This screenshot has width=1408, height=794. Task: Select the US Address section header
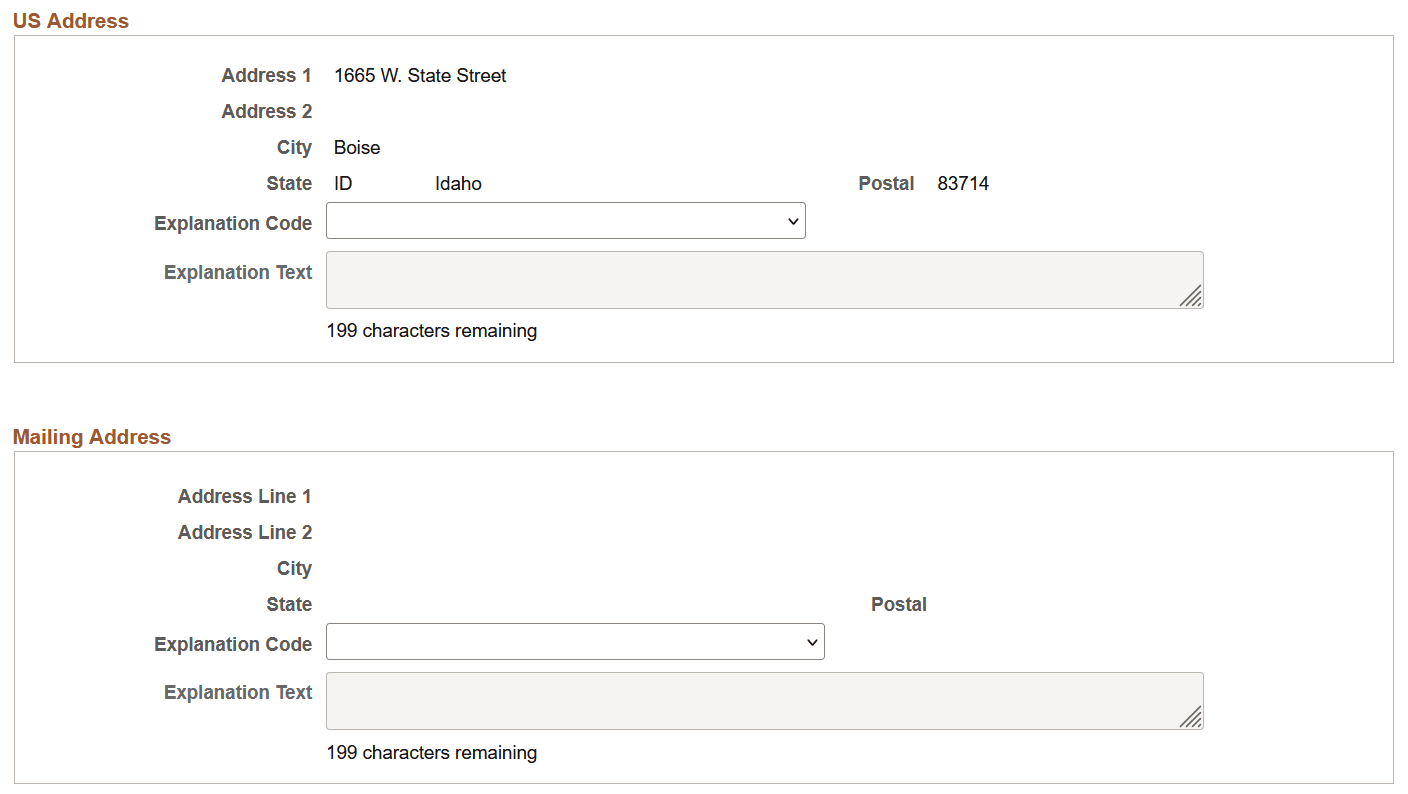pyautogui.click(x=70, y=20)
